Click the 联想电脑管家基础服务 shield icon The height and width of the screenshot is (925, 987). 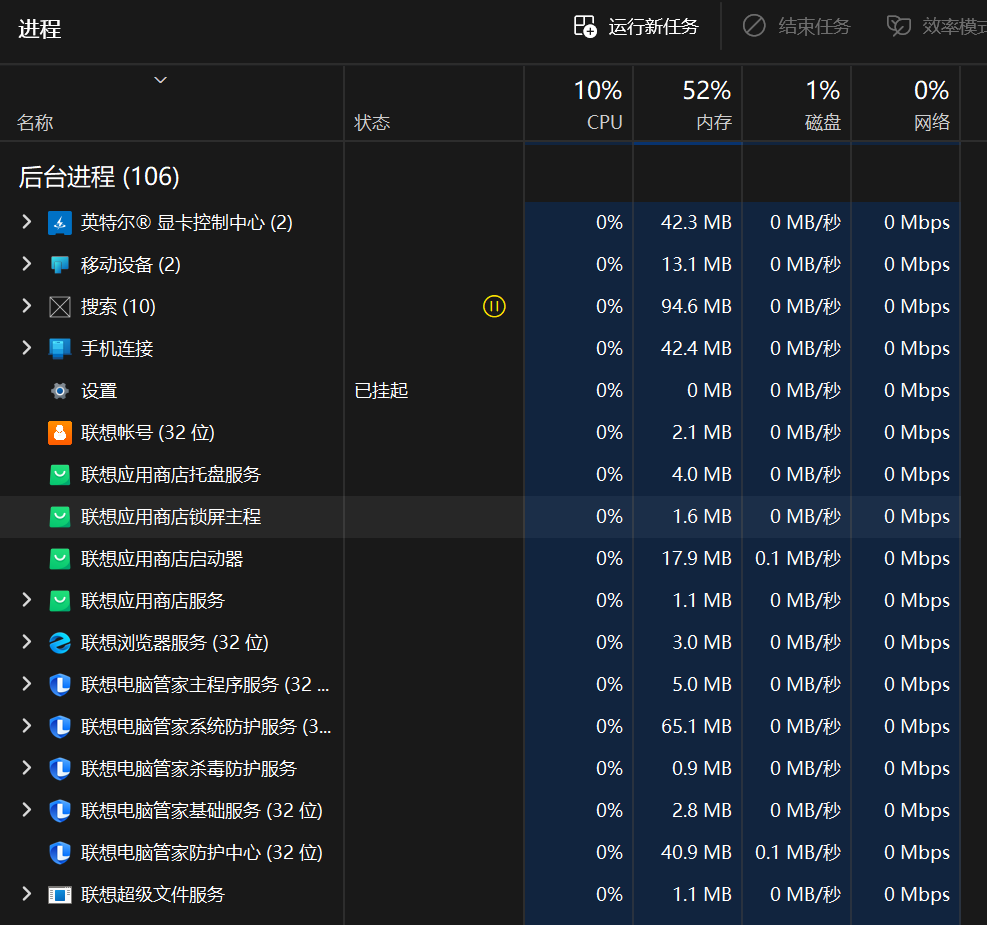click(x=60, y=810)
